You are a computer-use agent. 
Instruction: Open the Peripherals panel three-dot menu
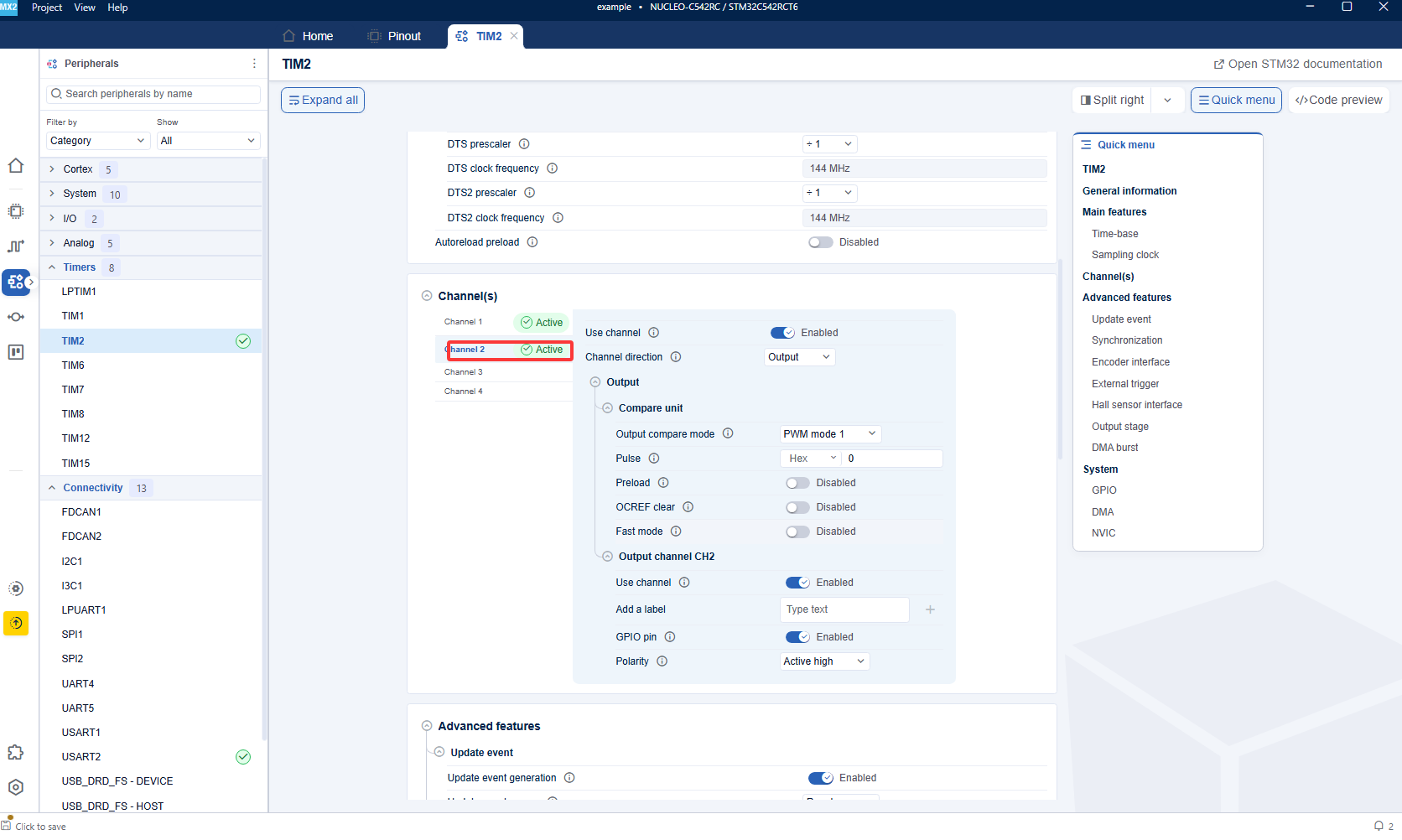click(254, 64)
